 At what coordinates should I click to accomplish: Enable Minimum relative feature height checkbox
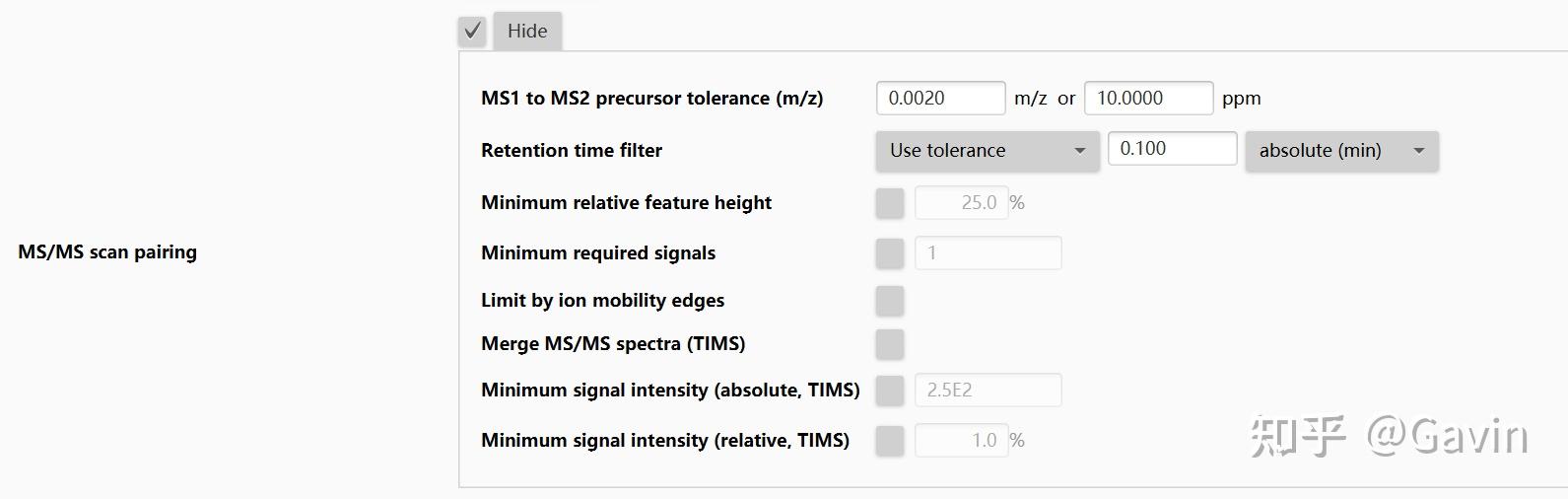coord(890,203)
